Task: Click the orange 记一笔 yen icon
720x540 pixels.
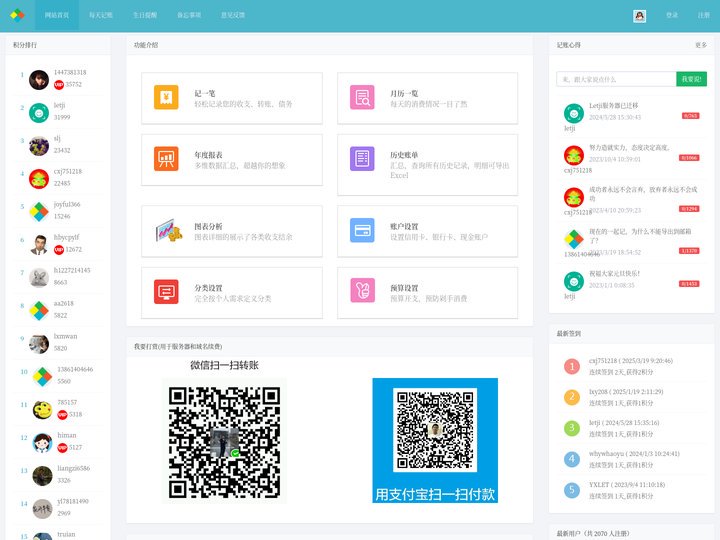Action: tap(166, 97)
